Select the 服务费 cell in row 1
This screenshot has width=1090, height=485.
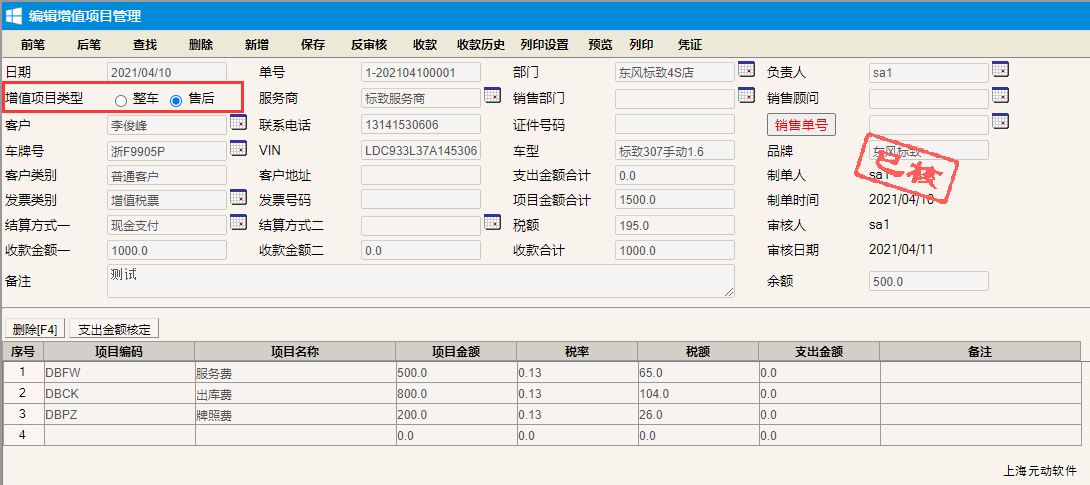295,372
